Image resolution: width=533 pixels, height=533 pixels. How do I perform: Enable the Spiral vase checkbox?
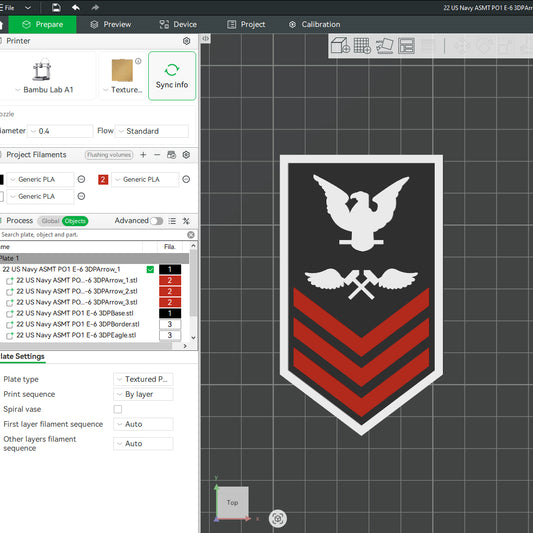[118, 409]
